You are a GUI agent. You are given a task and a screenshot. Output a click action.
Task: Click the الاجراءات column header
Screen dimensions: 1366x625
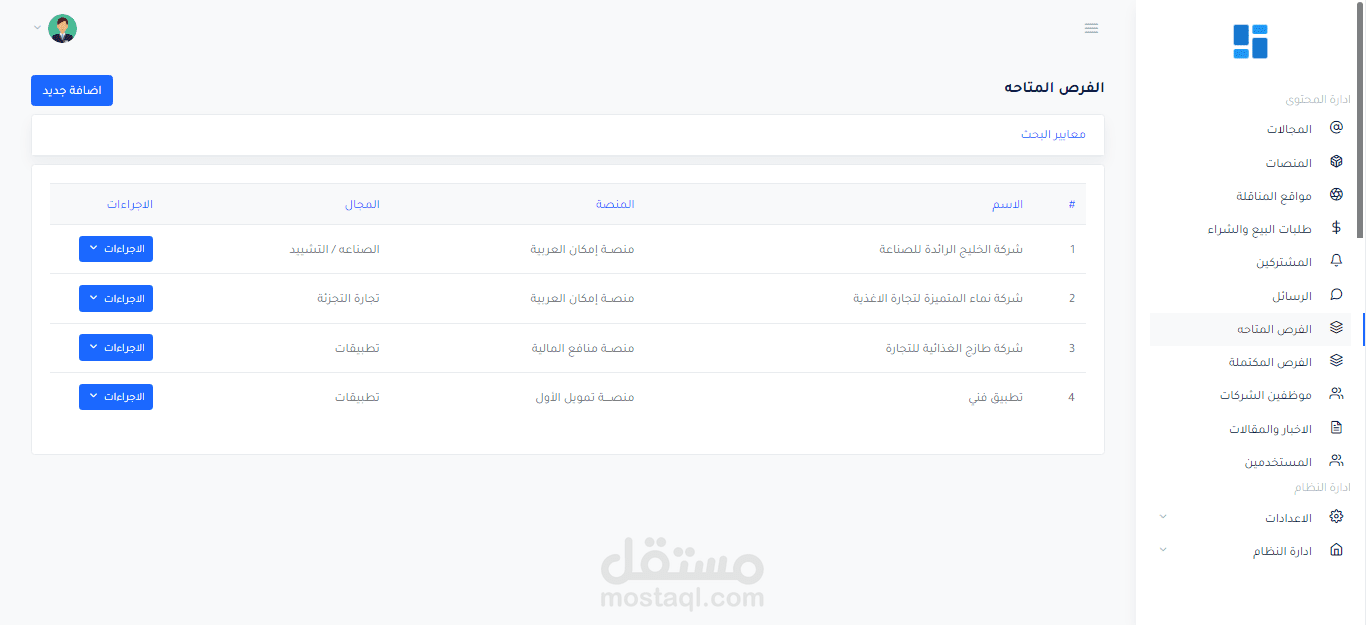point(130,204)
